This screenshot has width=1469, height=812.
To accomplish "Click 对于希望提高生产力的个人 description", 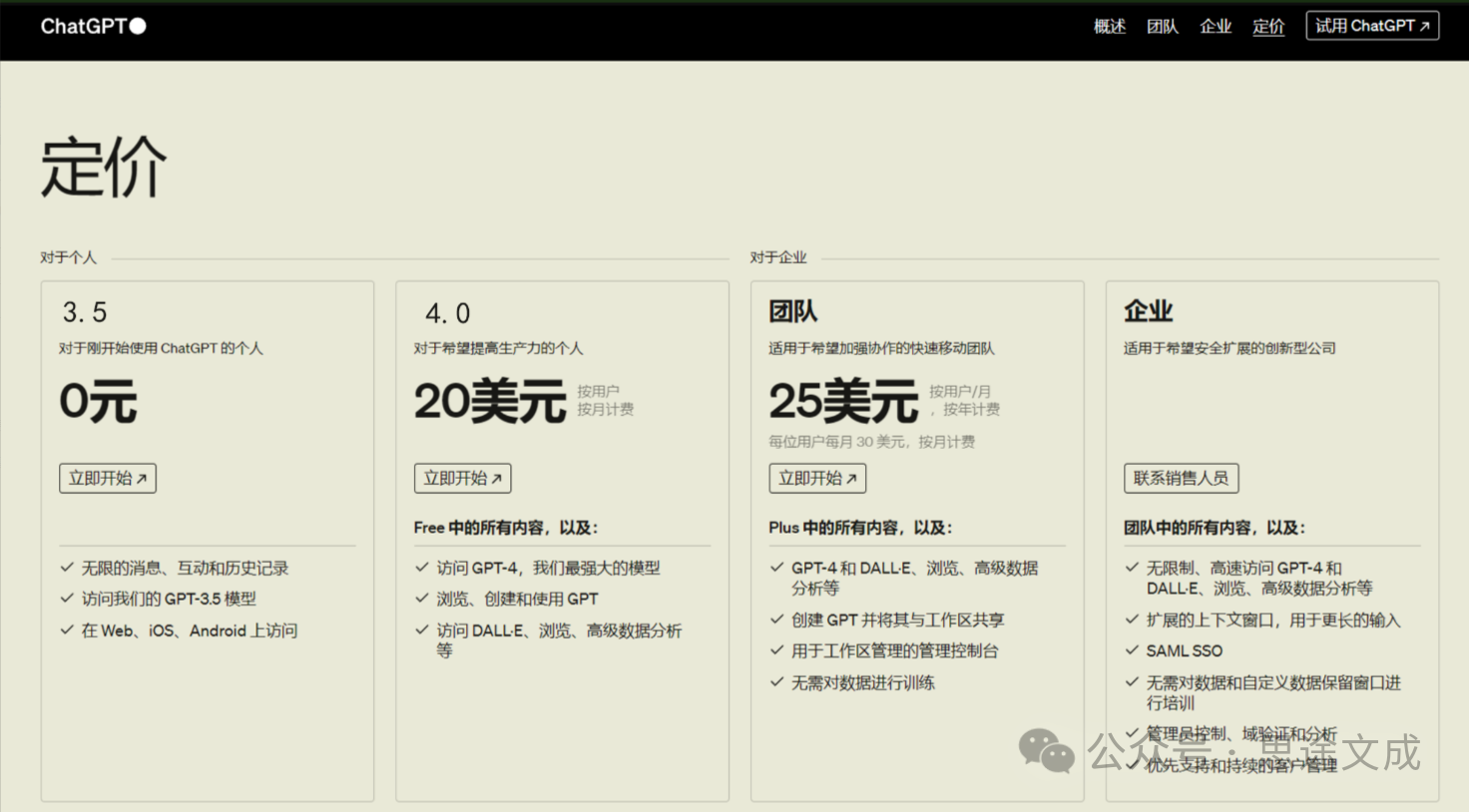I will [x=498, y=348].
